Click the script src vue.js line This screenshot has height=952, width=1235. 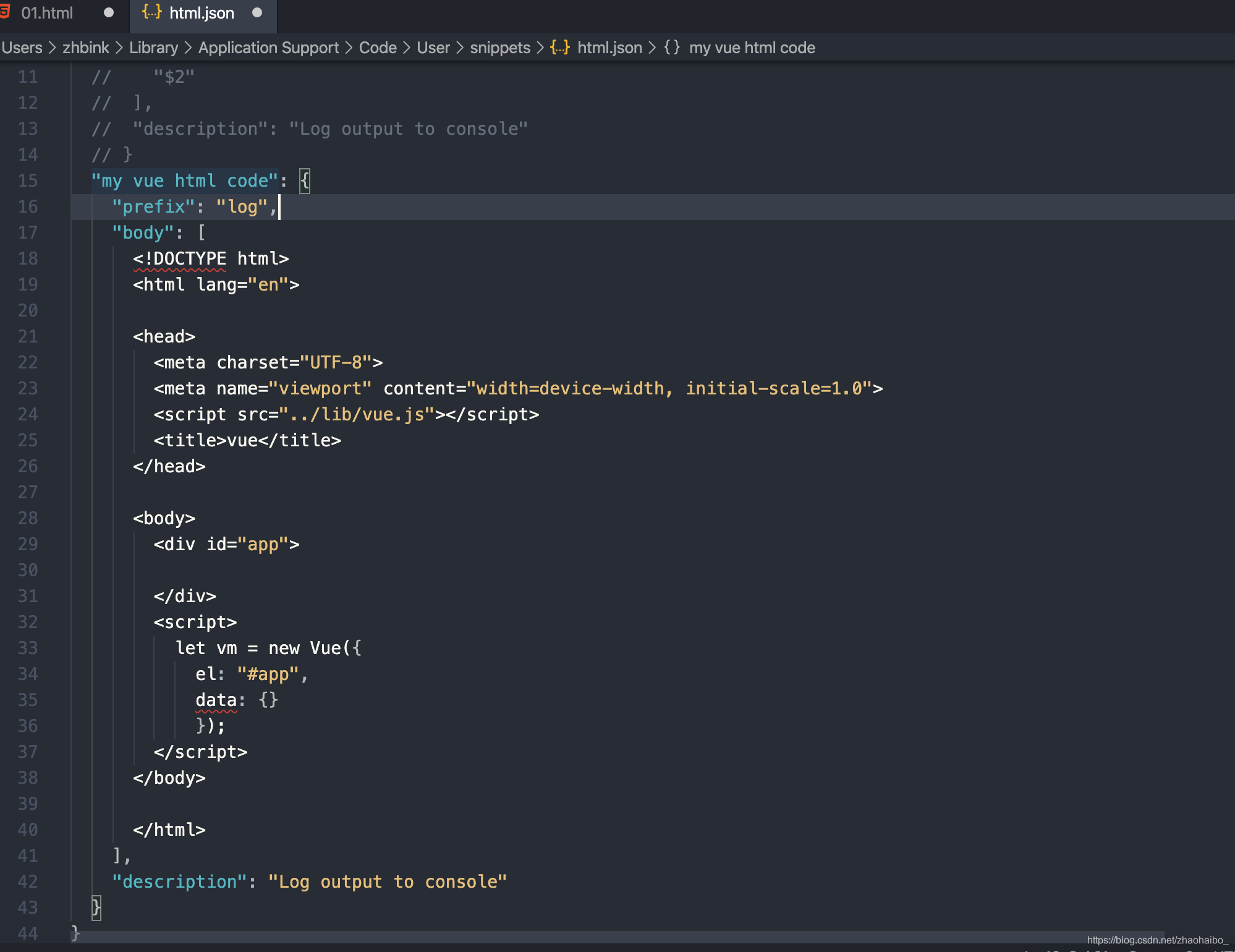click(x=347, y=414)
